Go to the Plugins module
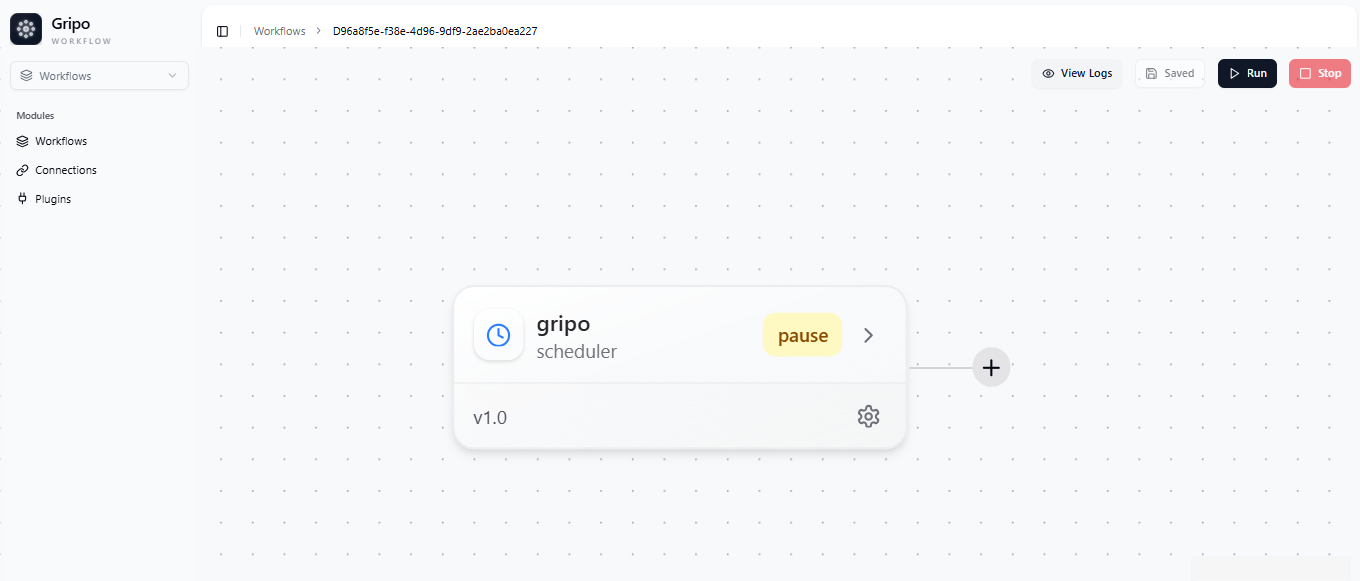Viewport: 1360px width, 581px height. (53, 199)
